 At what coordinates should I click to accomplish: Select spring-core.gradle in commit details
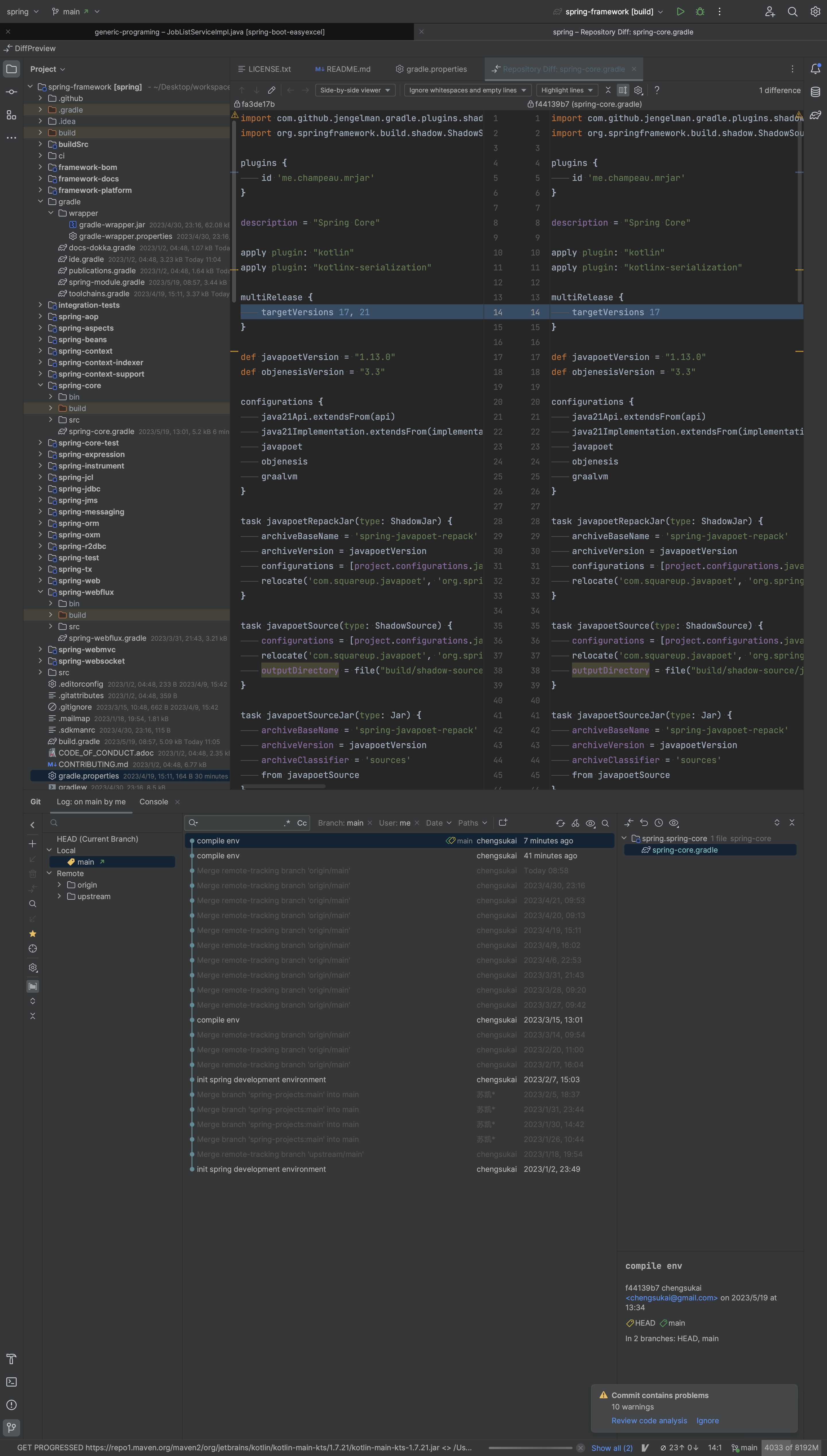(710, 850)
